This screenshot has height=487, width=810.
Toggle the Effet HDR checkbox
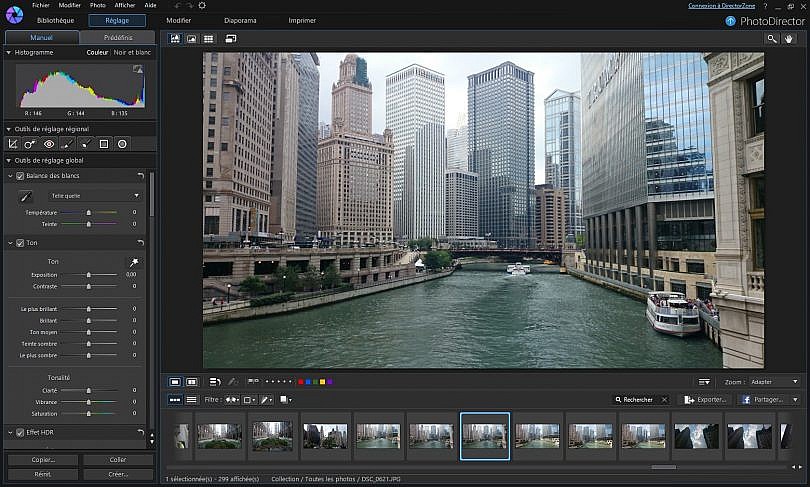pos(20,432)
